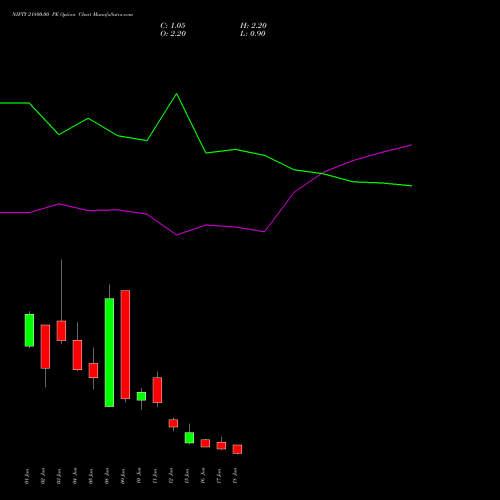Click the highest peak of the green line
Screen dimensions: 500x500
177,94
